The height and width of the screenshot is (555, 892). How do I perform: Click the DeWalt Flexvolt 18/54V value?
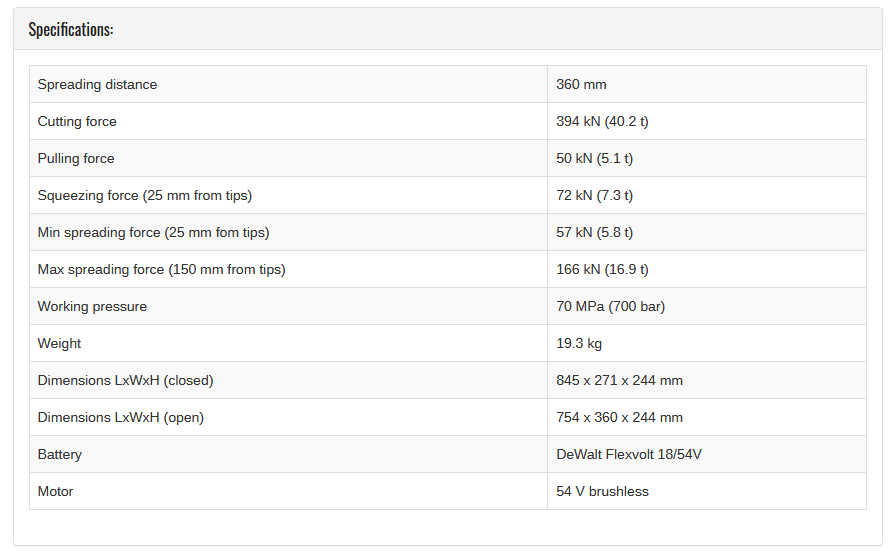(629, 454)
